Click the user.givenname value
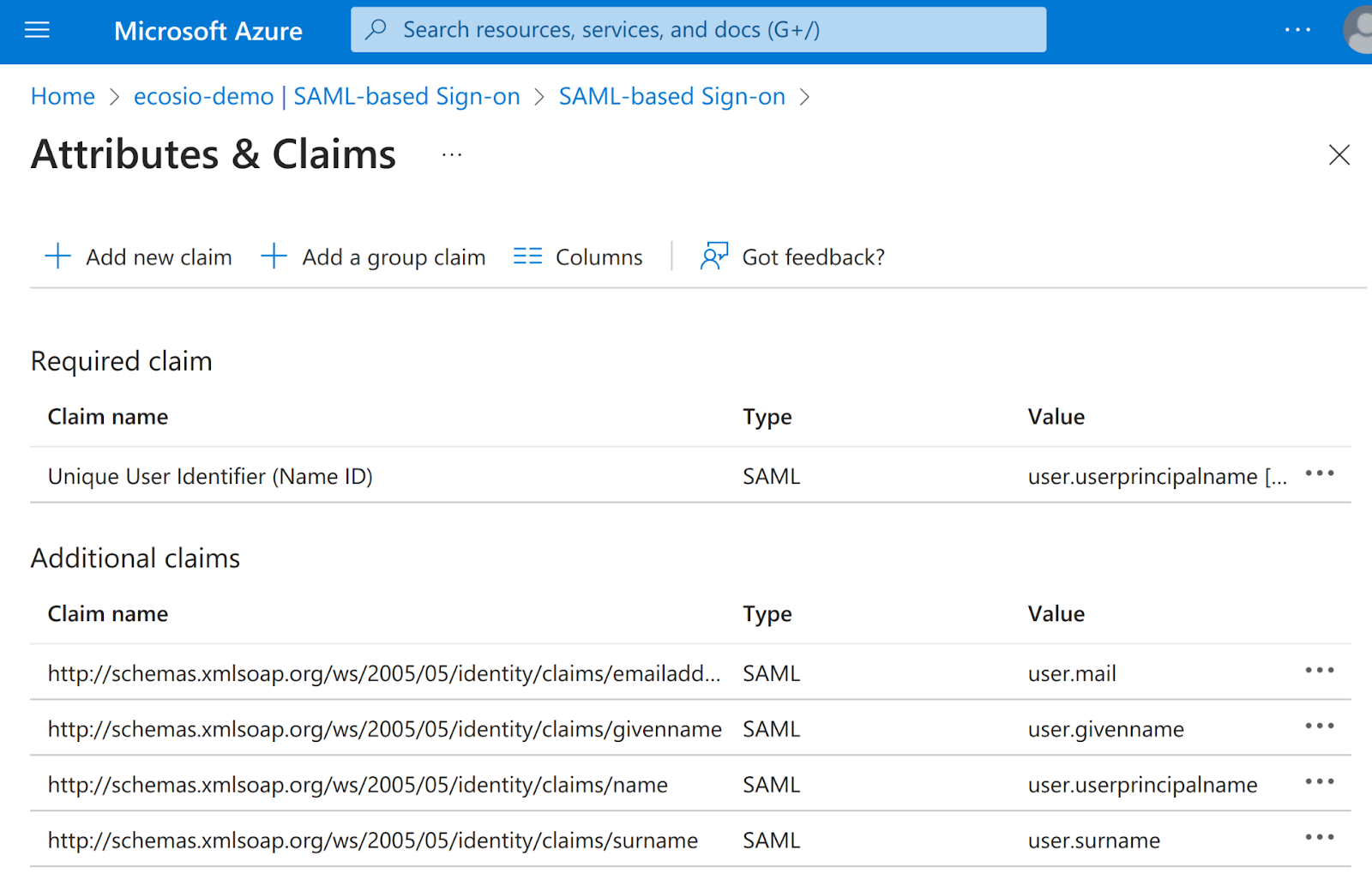 coord(1106,730)
